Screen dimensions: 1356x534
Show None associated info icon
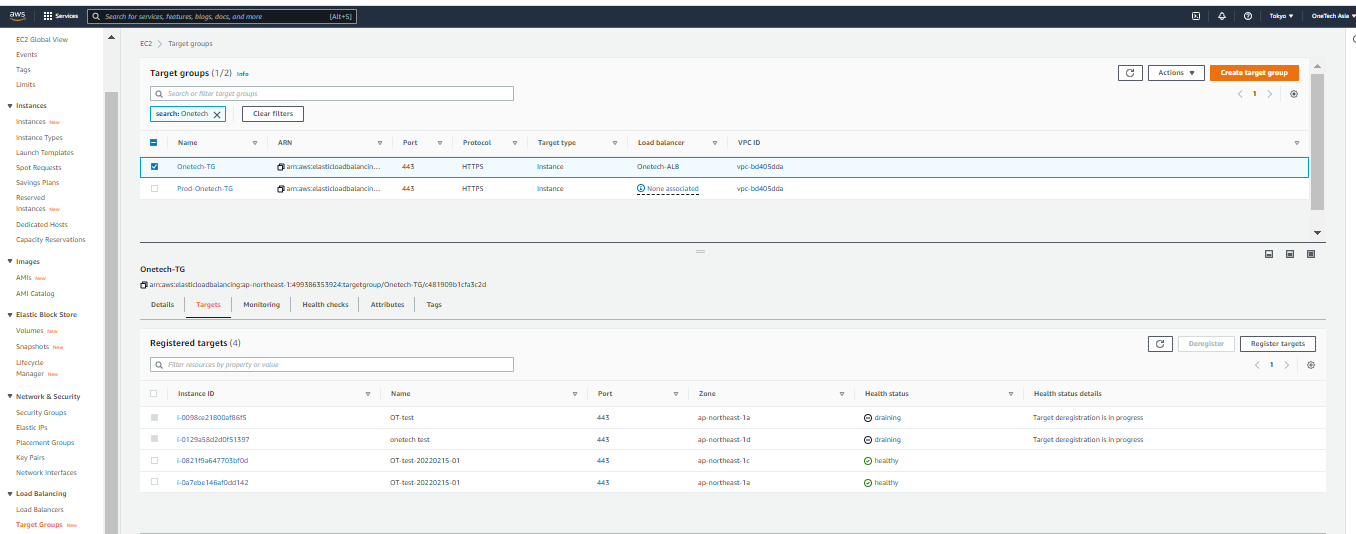641,188
